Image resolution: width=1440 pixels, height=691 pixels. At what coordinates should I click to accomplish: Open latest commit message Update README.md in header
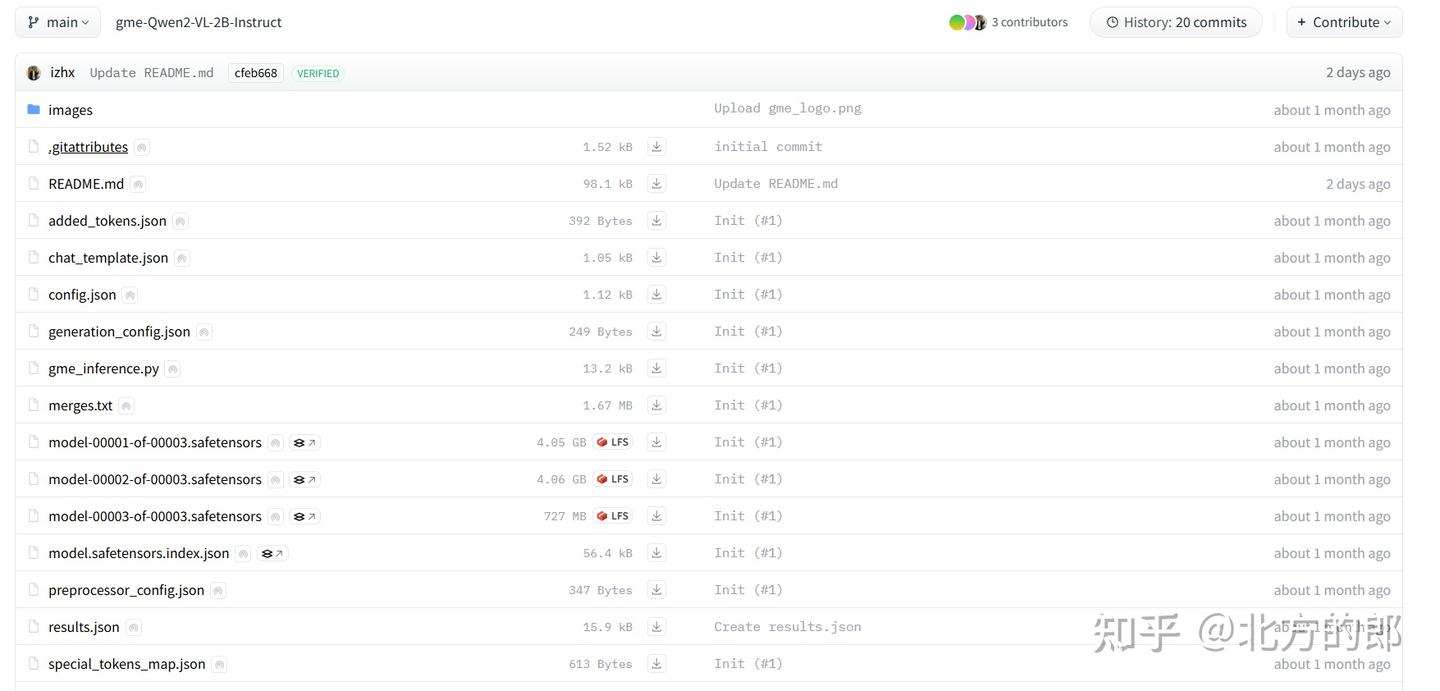(152, 73)
